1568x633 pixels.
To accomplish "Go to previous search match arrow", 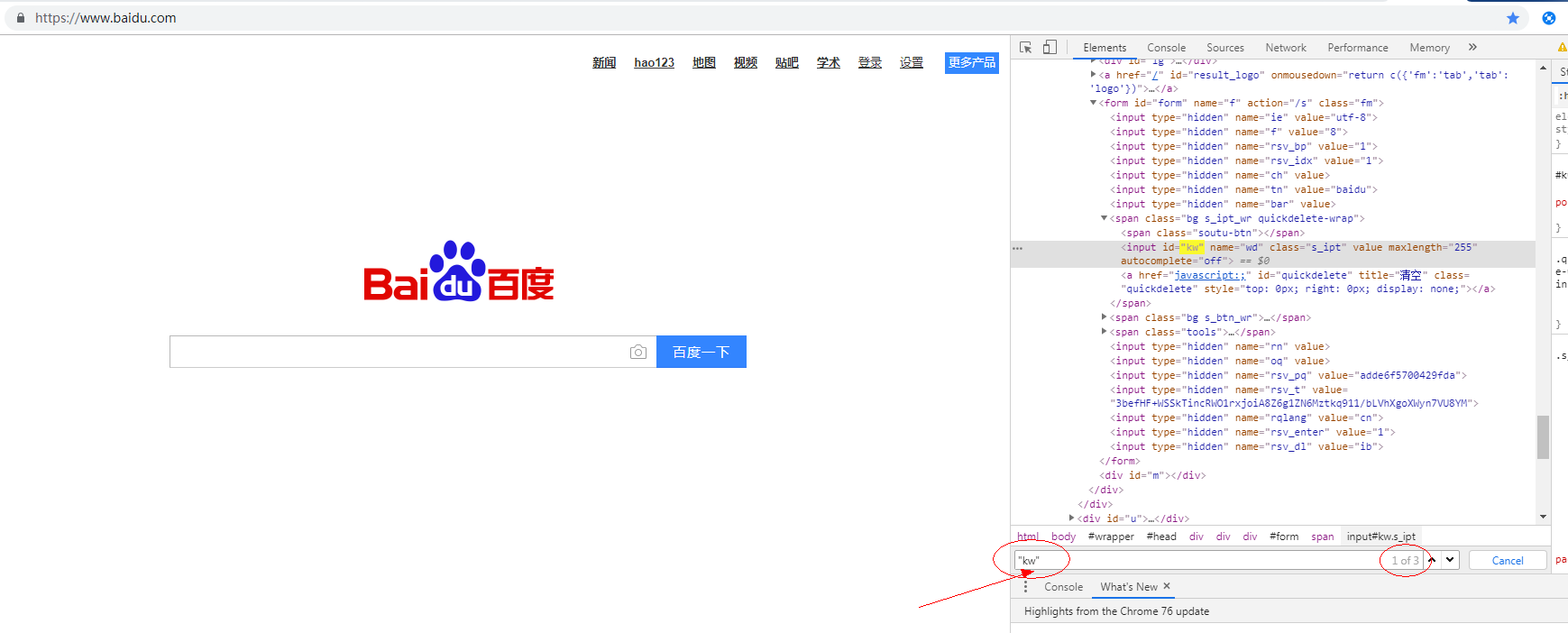I will [x=1432, y=560].
